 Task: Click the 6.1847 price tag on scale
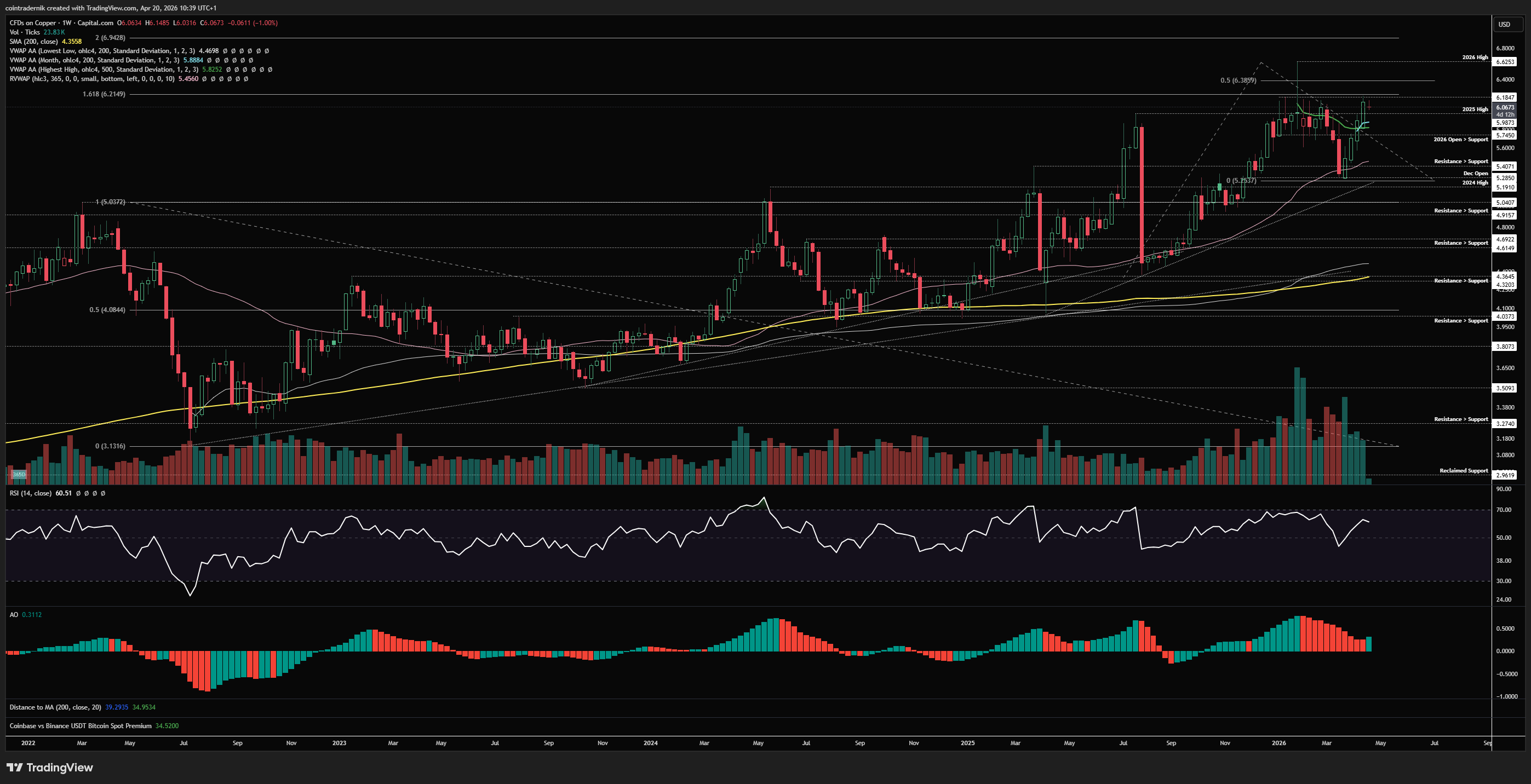pos(1505,97)
